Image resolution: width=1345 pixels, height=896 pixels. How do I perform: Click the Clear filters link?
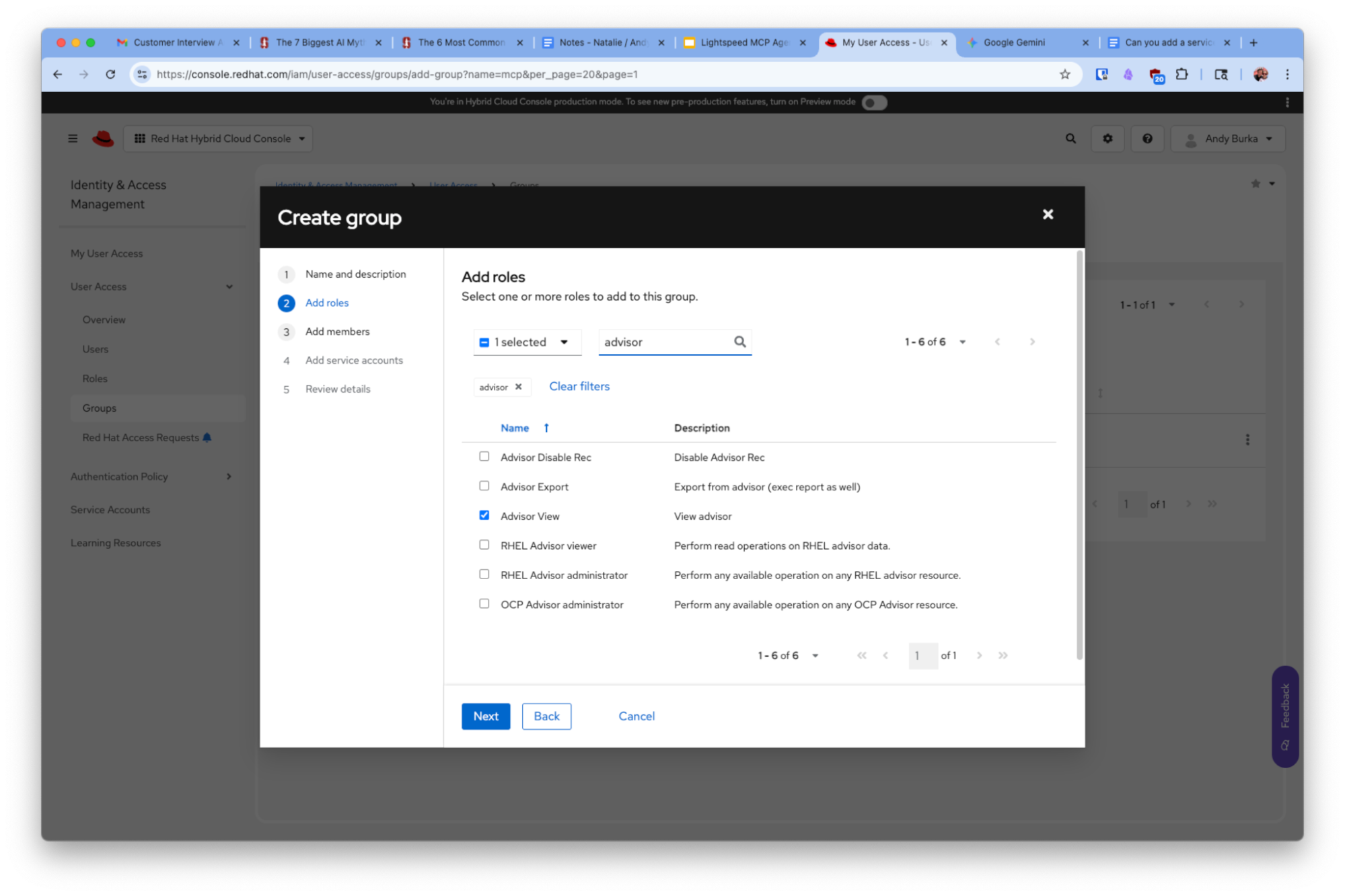(579, 386)
